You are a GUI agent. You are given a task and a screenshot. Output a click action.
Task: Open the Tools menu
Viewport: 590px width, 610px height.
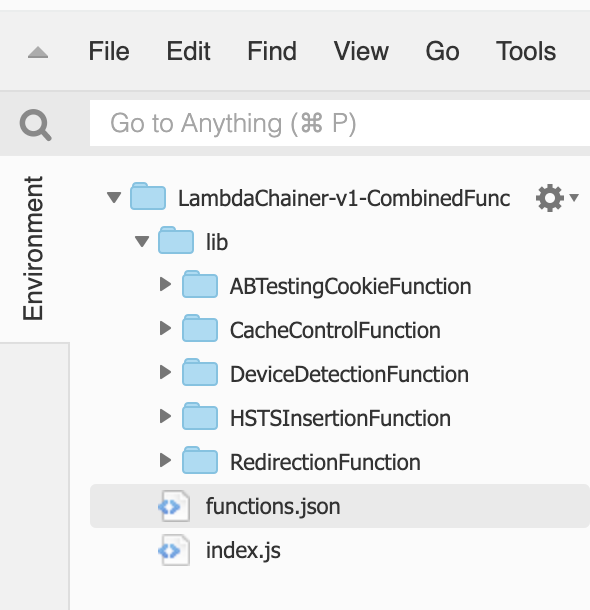[526, 51]
